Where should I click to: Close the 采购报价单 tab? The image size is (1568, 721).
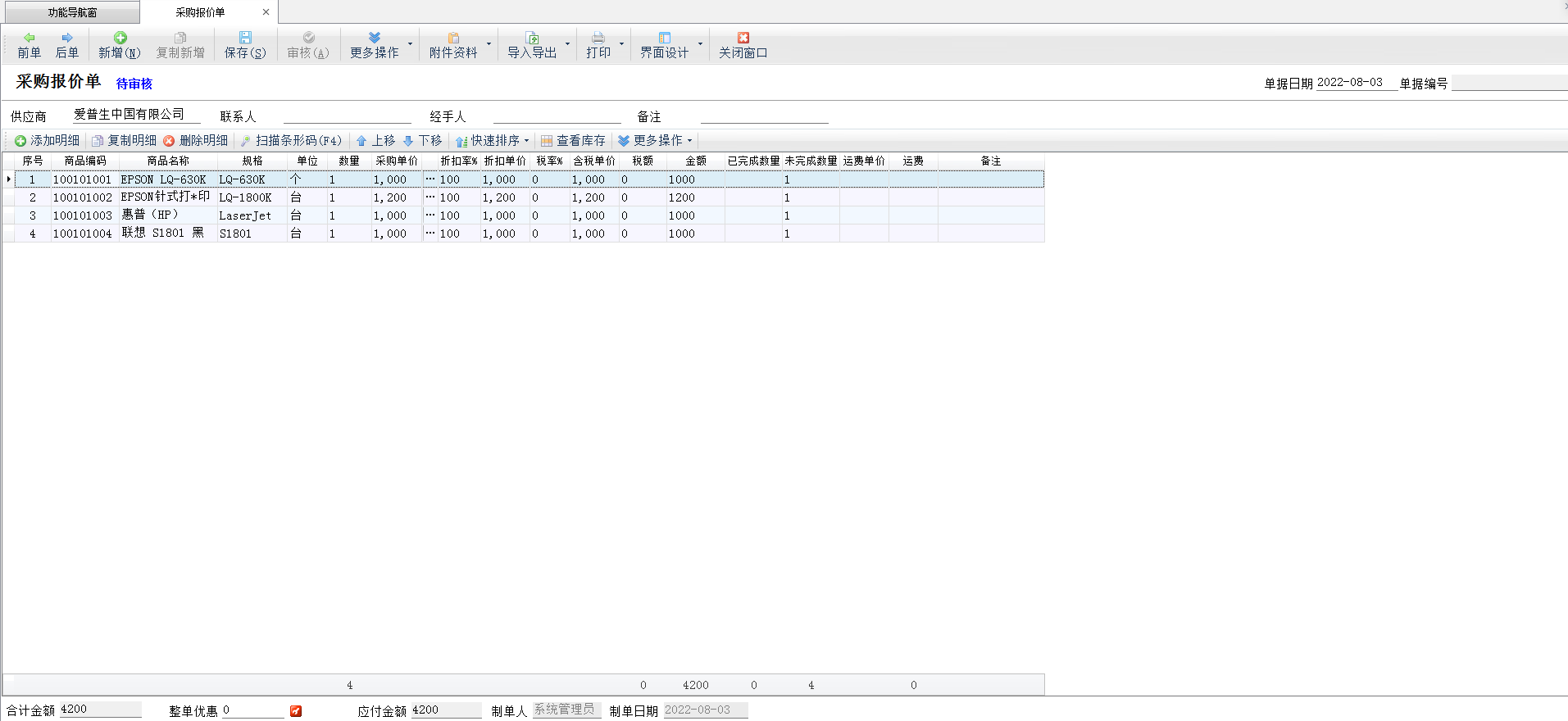(x=266, y=12)
